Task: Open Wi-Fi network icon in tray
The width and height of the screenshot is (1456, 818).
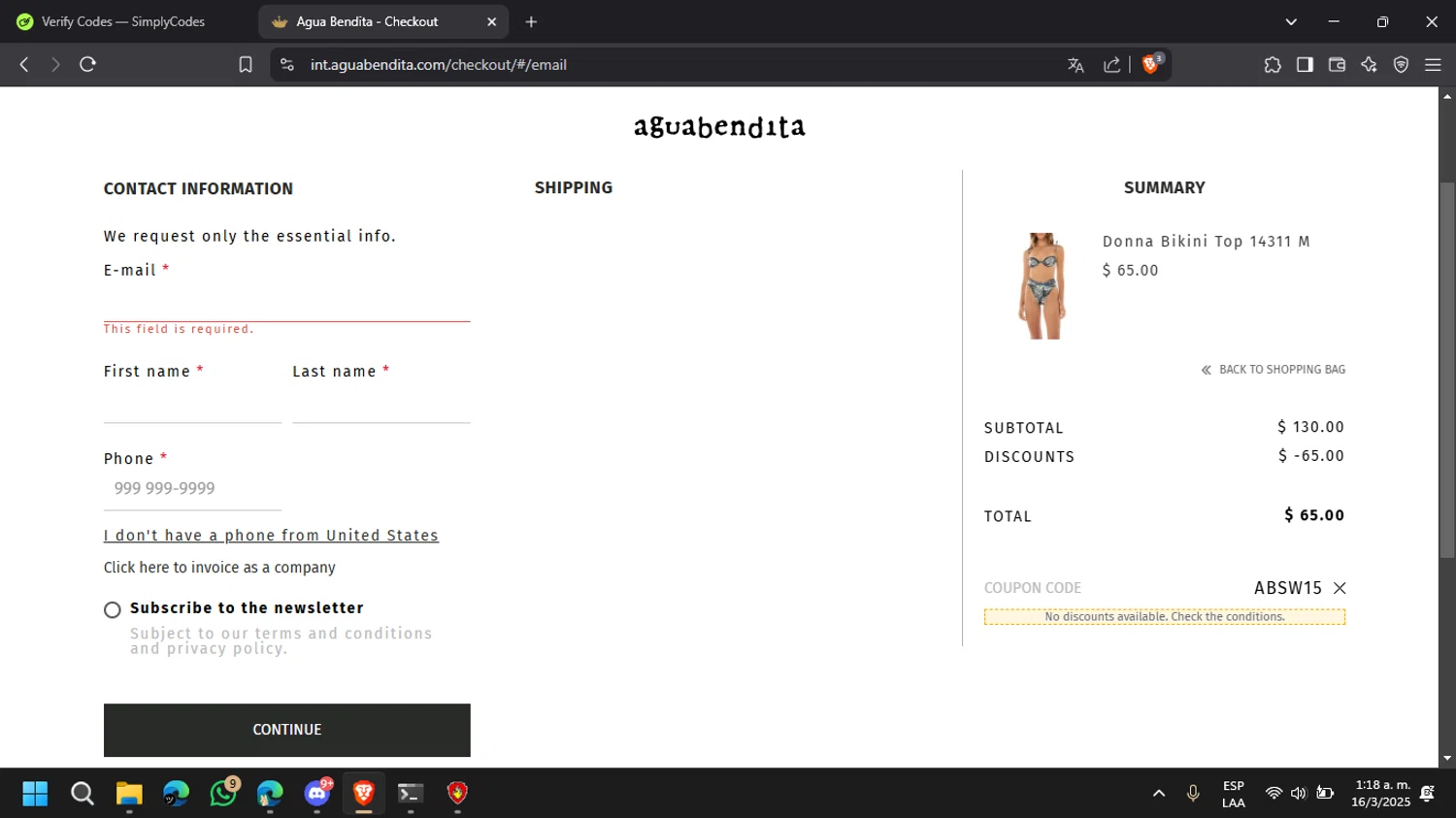Action: tap(1274, 794)
